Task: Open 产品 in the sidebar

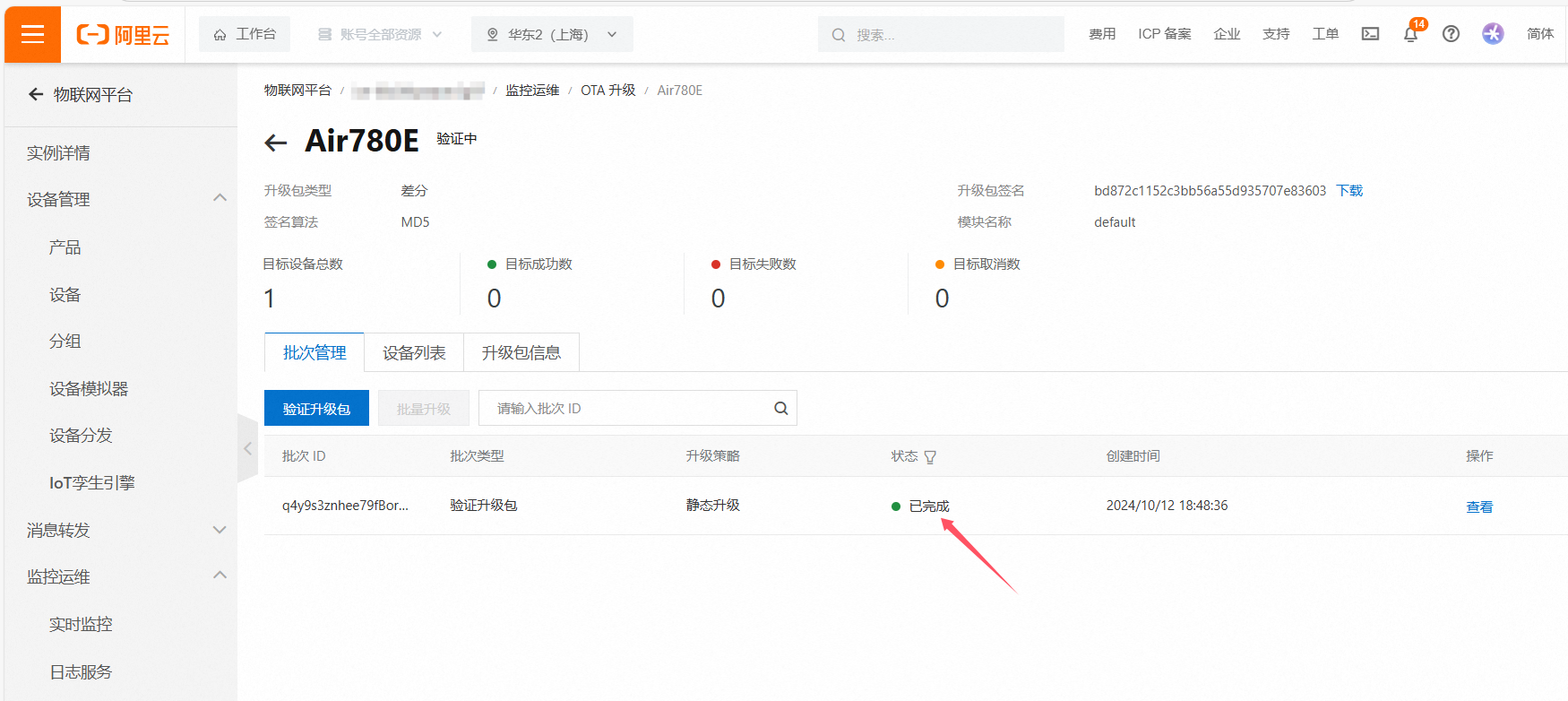Action: click(x=65, y=247)
